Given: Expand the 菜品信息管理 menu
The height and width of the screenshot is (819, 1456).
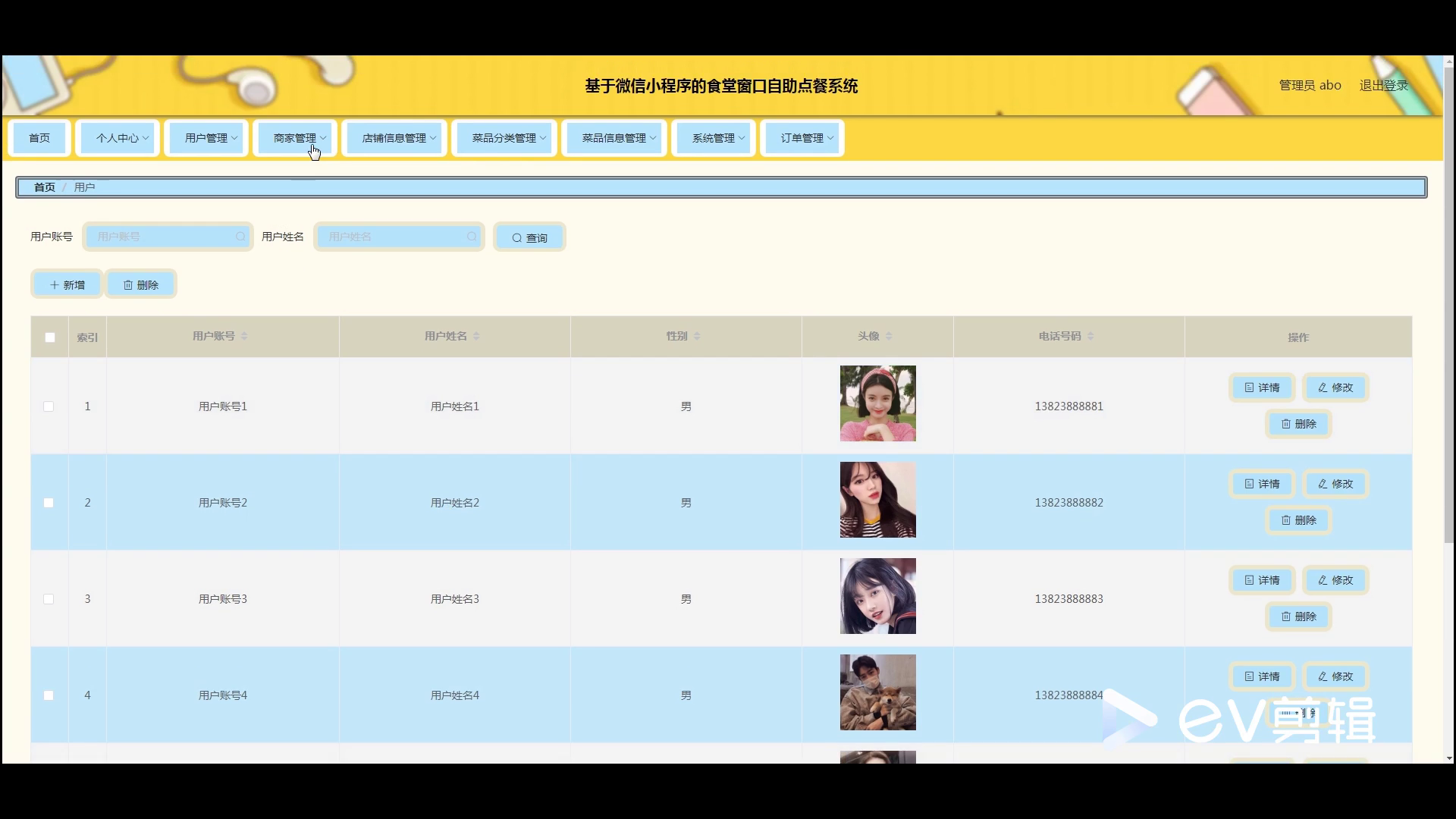Looking at the screenshot, I should (x=614, y=138).
